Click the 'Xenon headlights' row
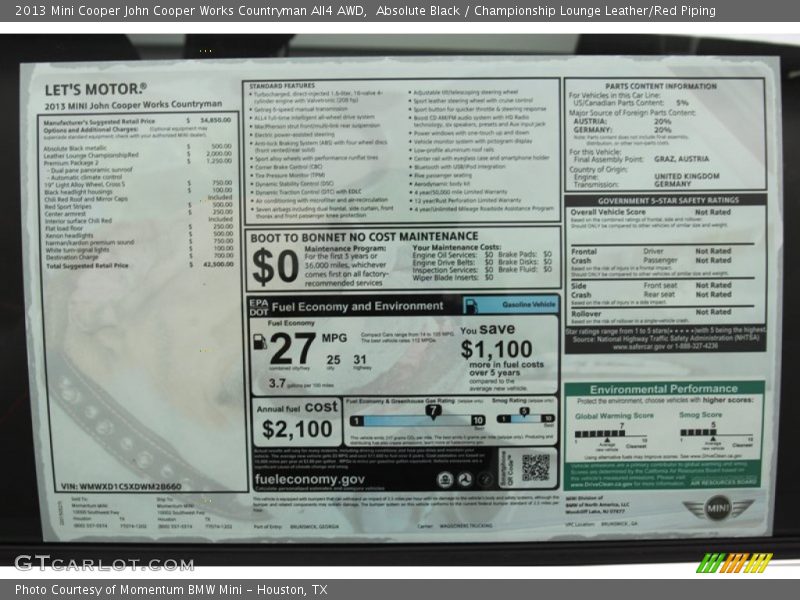 139,235
